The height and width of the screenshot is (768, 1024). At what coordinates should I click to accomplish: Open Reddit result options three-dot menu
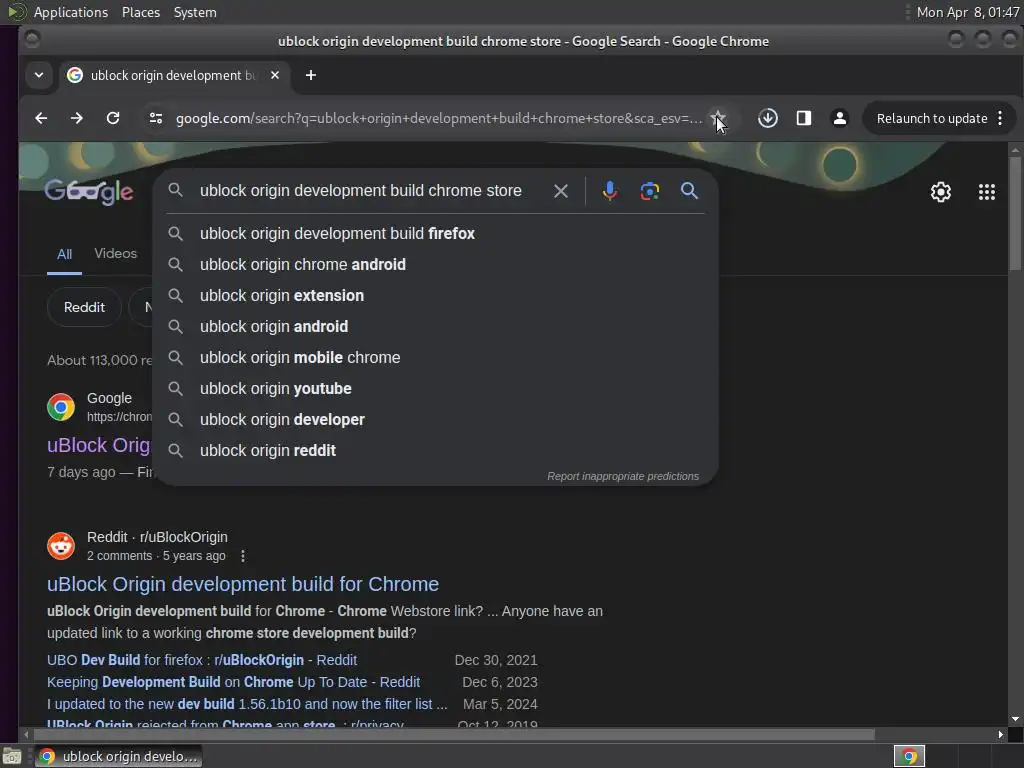[243, 556]
